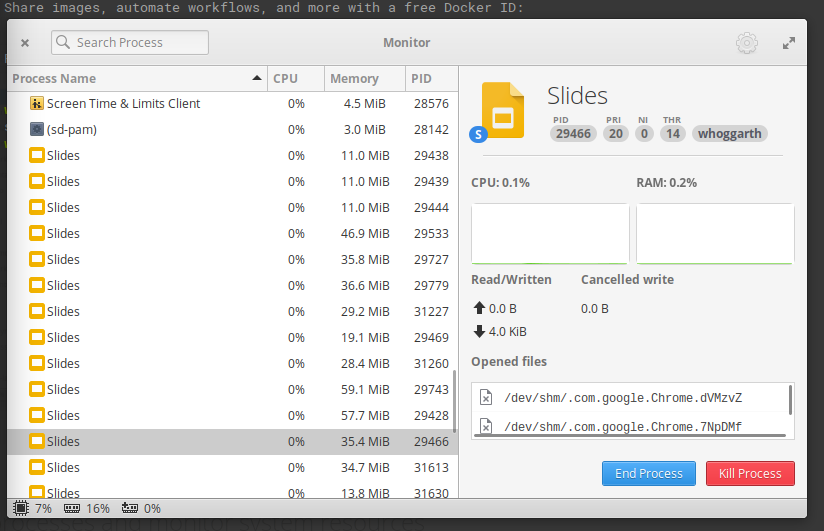The width and height of the screenshot is (824, 531).
Task: Sort by CPU column header
Action: click(296, 79)
